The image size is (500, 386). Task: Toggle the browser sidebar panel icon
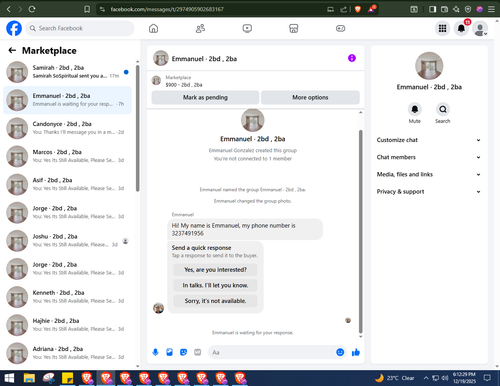tap(432, 9)
